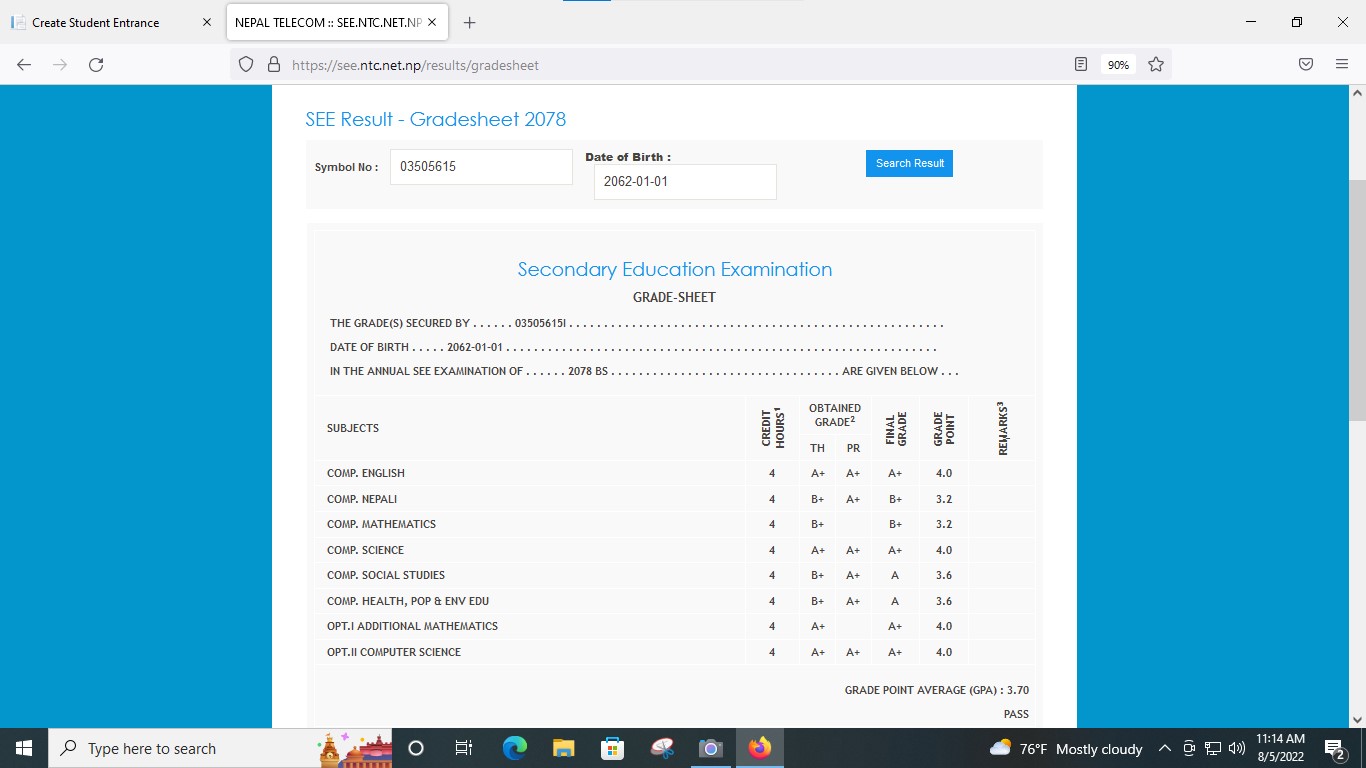Click the Firefox reload page button

(x=96, y=65)
